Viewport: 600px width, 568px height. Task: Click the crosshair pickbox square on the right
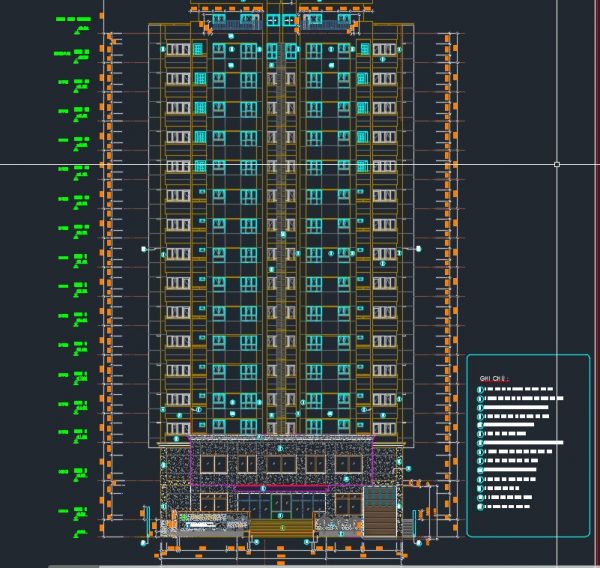tap(557, 164)
